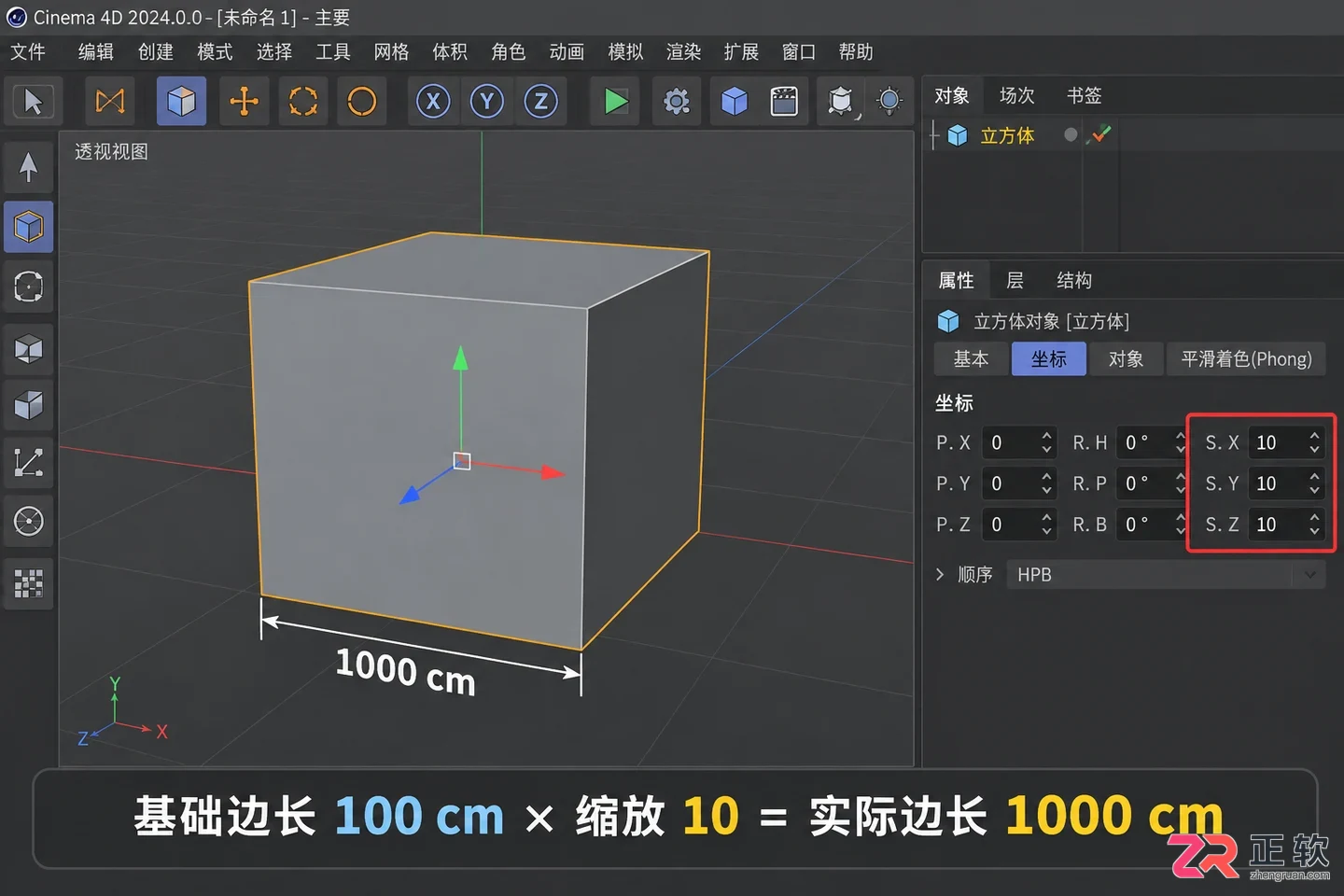Toggle the Y axis lock

[x=487, y=101]
